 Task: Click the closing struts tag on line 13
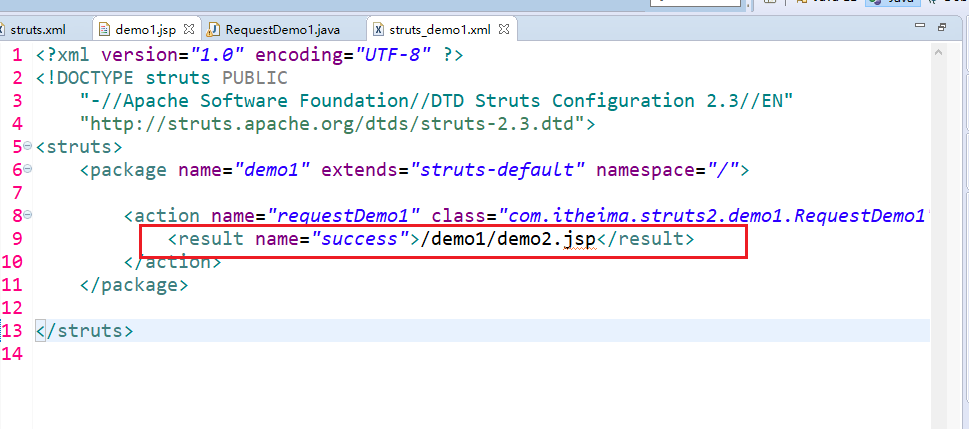coord(85,331)
